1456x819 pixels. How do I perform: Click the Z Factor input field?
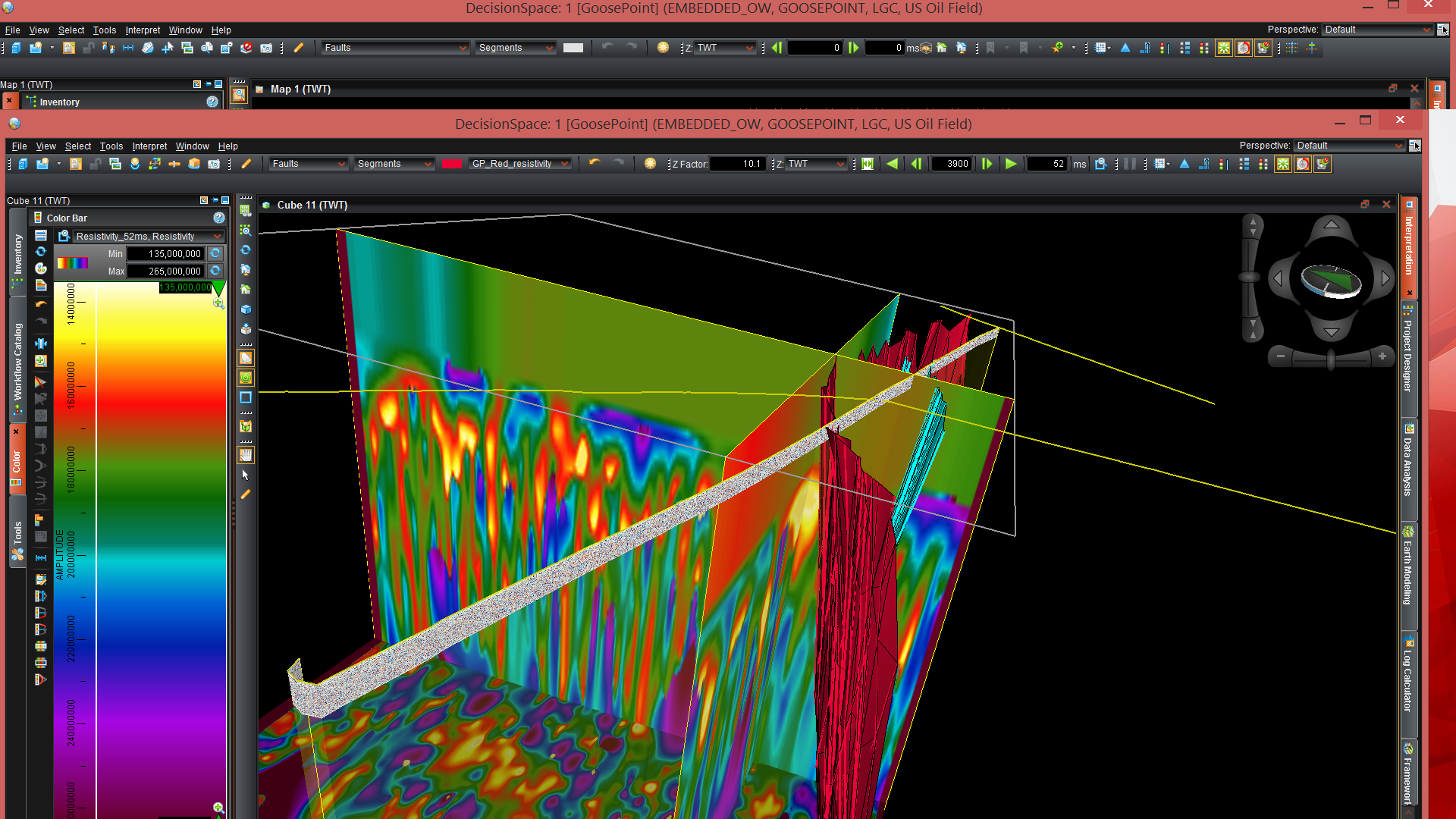738,164
